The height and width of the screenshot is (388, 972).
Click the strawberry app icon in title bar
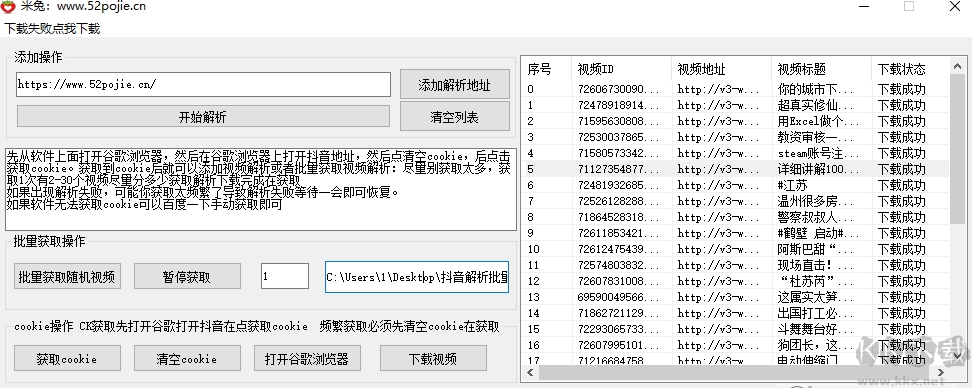coord(8,7)
